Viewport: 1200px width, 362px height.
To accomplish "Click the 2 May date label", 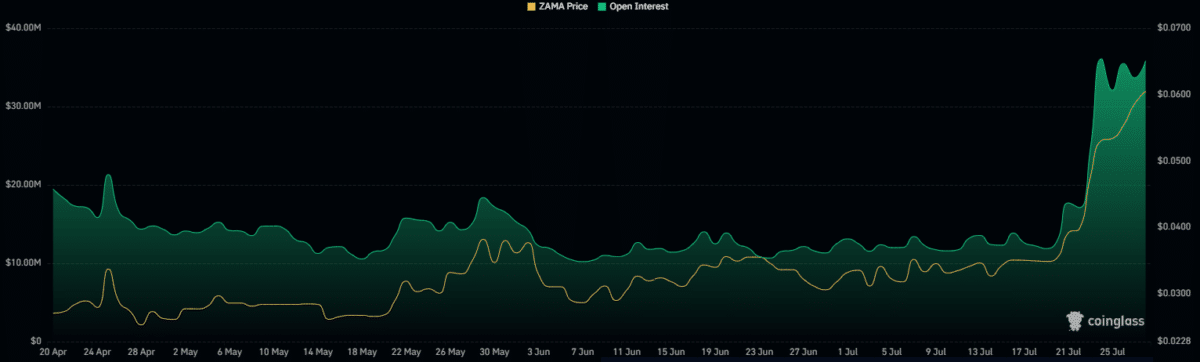I will [185, 352].
